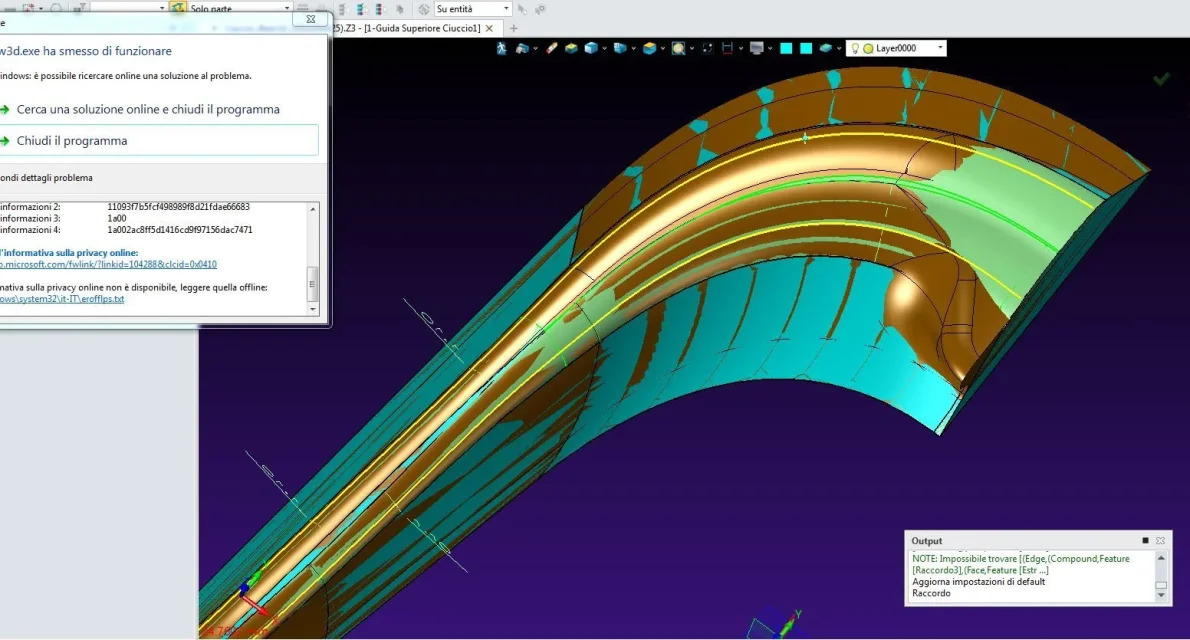Click the crash details scrollbar thumb
This screenshot has width=1190, height=640.
(313, 284)
